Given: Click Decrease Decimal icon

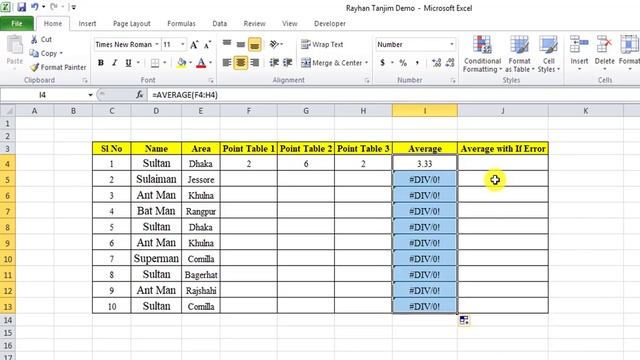Looking at the screenshot, I should click(450, 63).
